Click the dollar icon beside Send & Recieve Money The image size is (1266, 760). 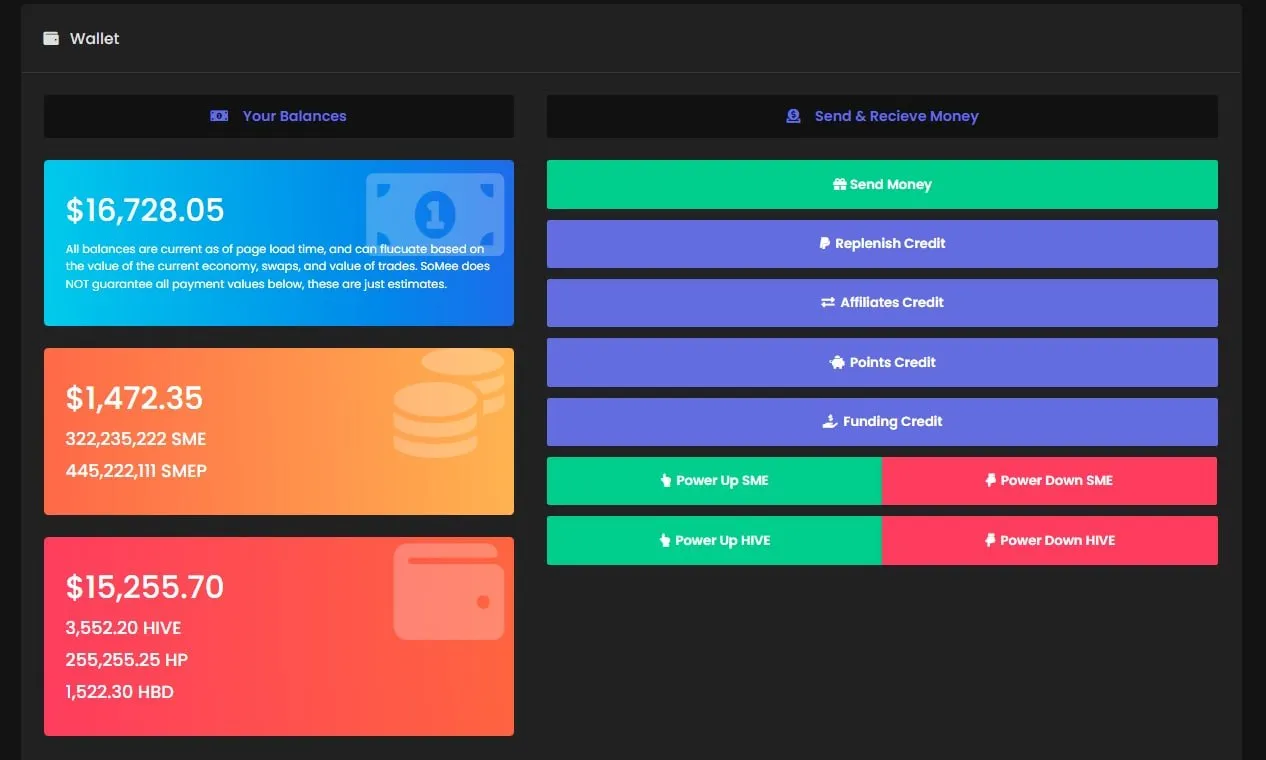(793, 116)
